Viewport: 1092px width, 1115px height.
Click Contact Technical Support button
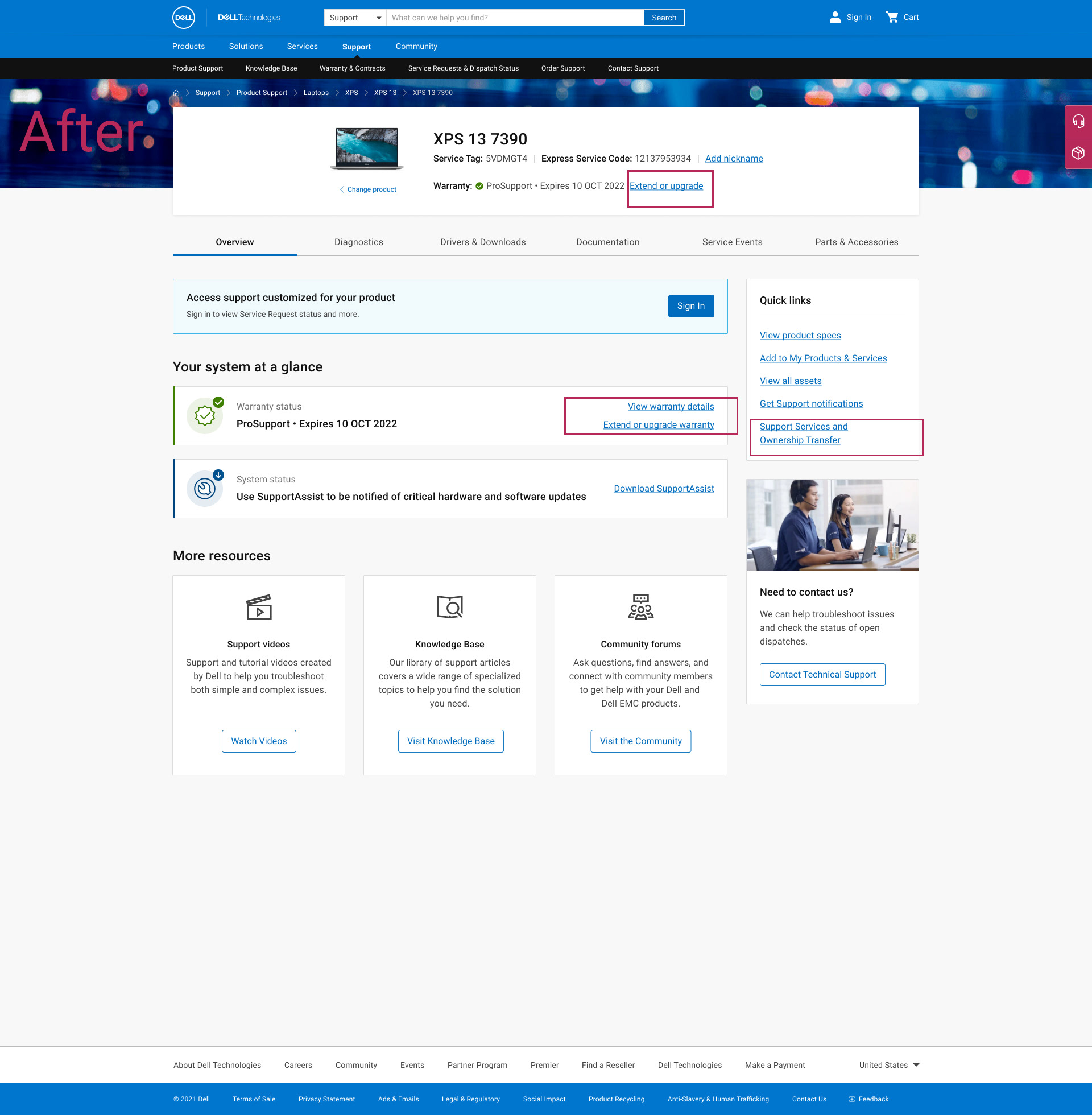pyautogui.click(x=822, y=675)
